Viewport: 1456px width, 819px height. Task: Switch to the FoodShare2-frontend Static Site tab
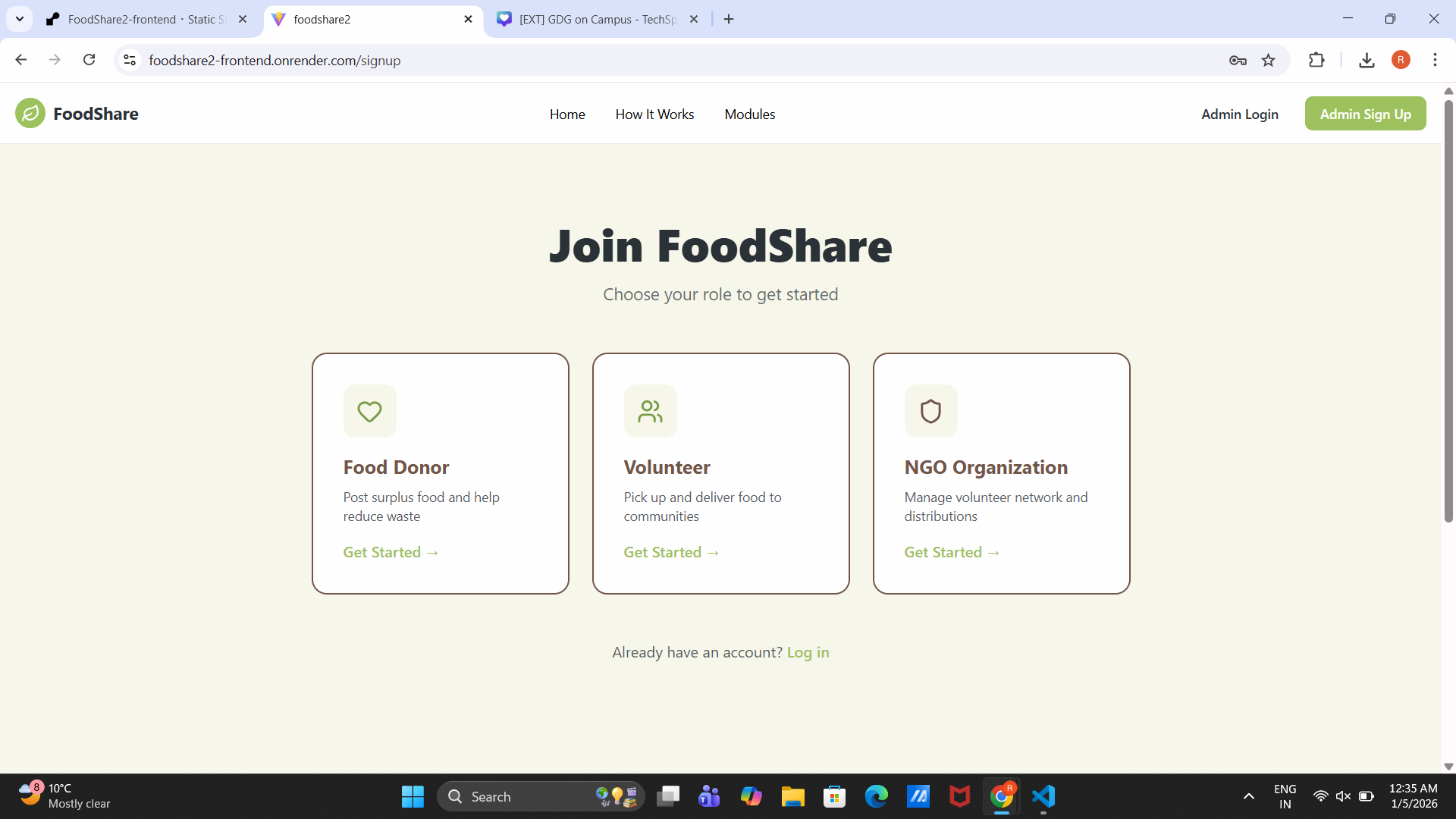click(x=144, y=20)
